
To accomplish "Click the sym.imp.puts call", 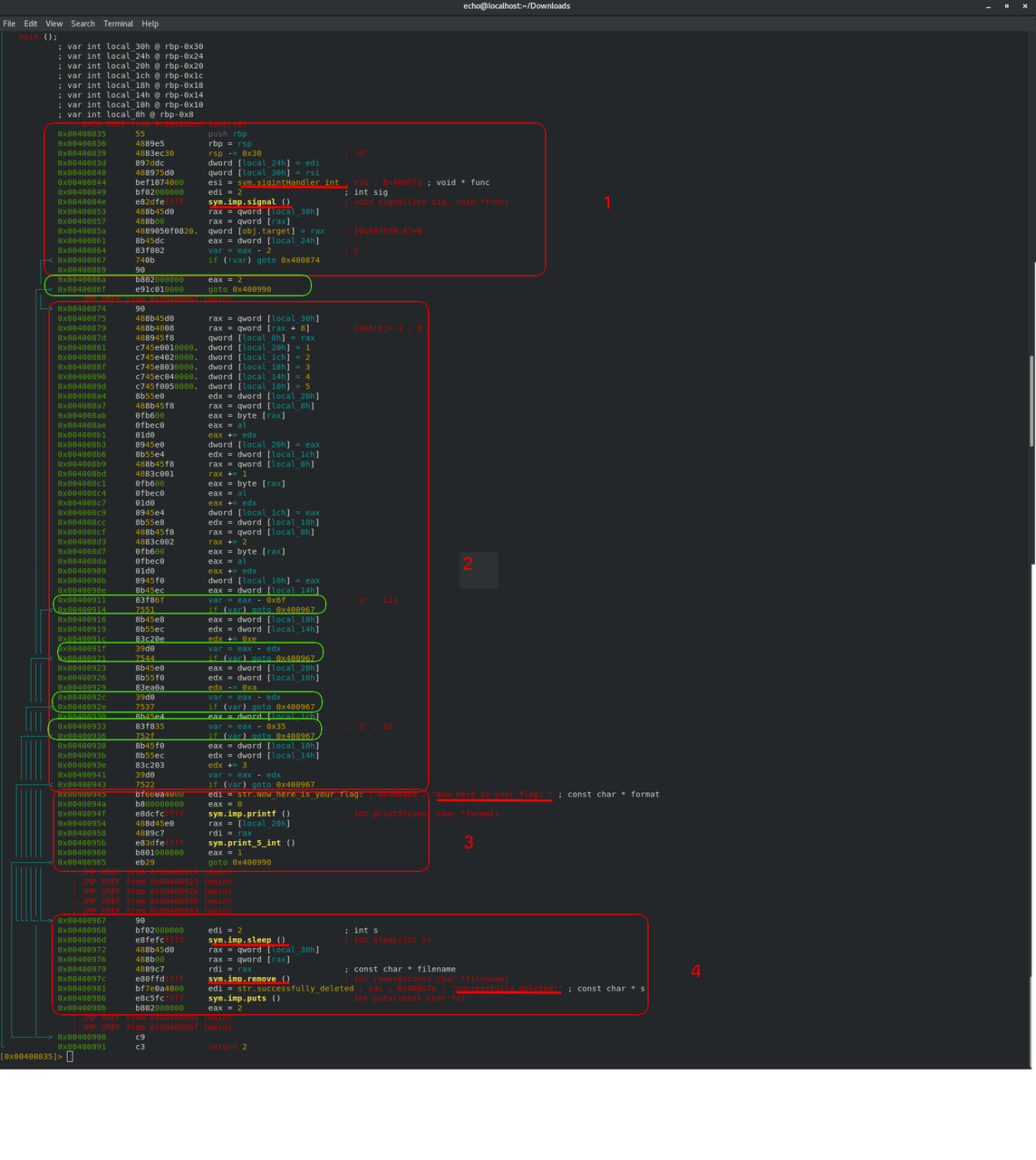I will [x=237, y=998].
